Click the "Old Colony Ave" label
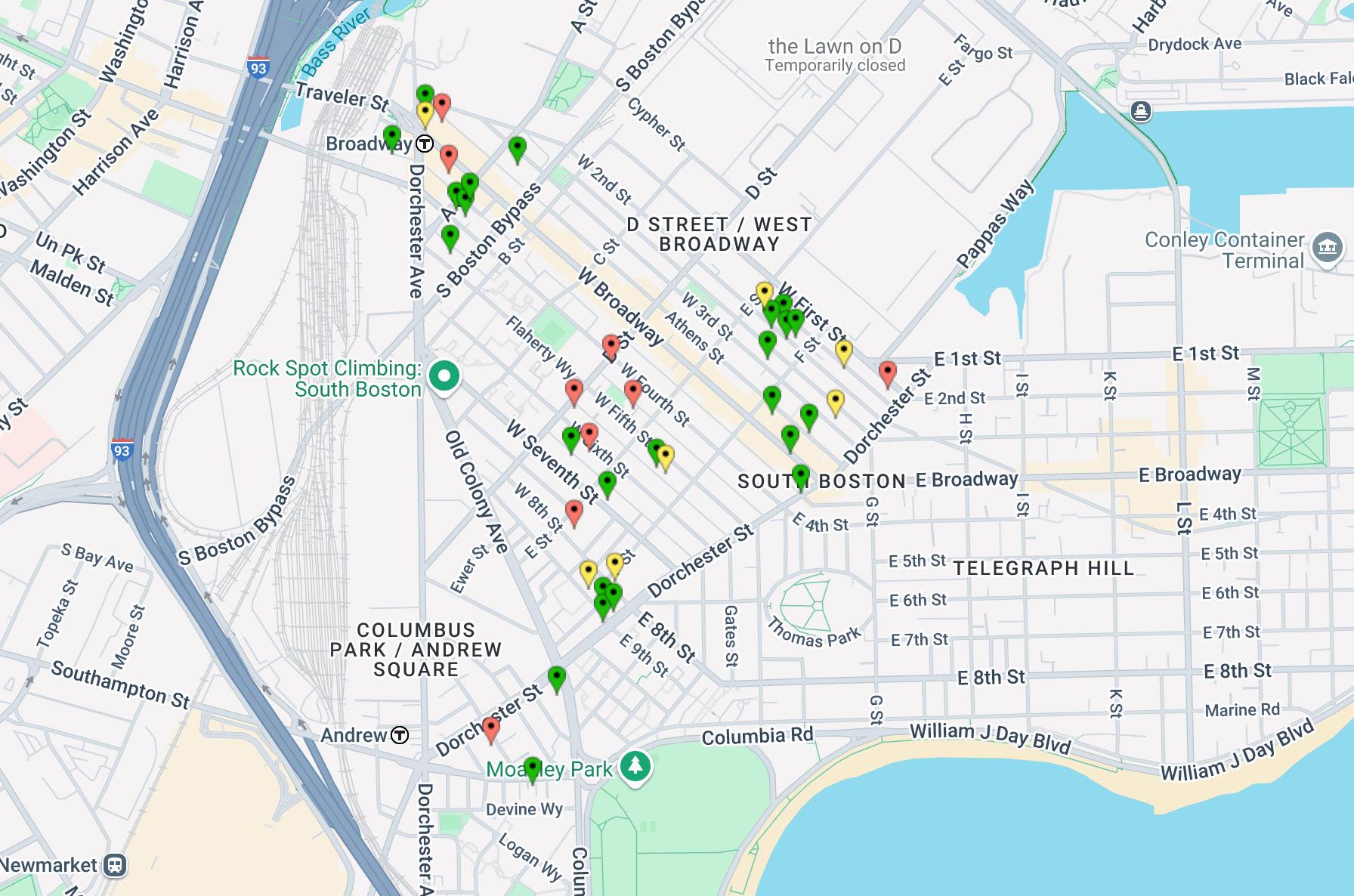 click(476, 492)
